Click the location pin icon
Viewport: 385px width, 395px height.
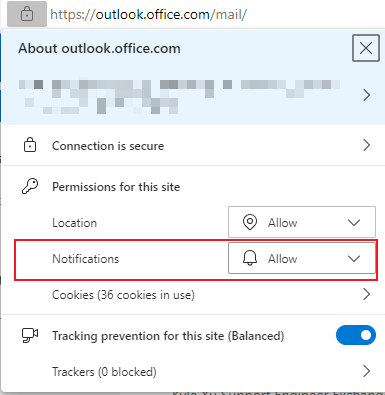click(x=250, y=222)
